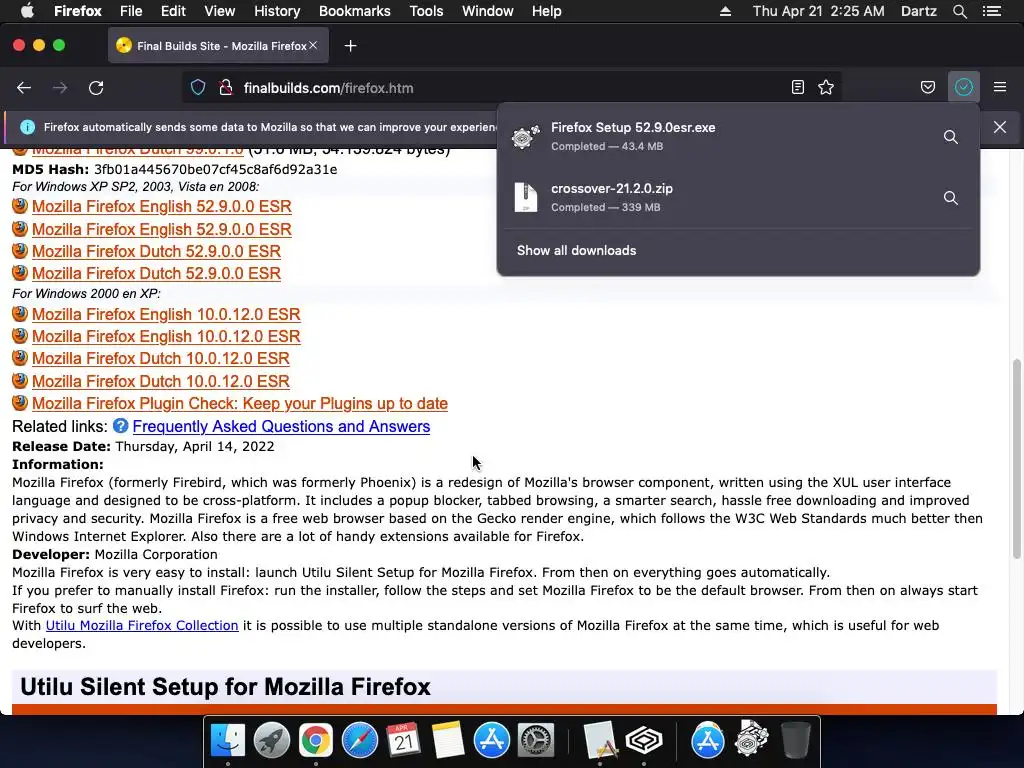Click the Dartz user name in menu bar
This screenshot has width=1024, height=768.
tap(919, 11)
